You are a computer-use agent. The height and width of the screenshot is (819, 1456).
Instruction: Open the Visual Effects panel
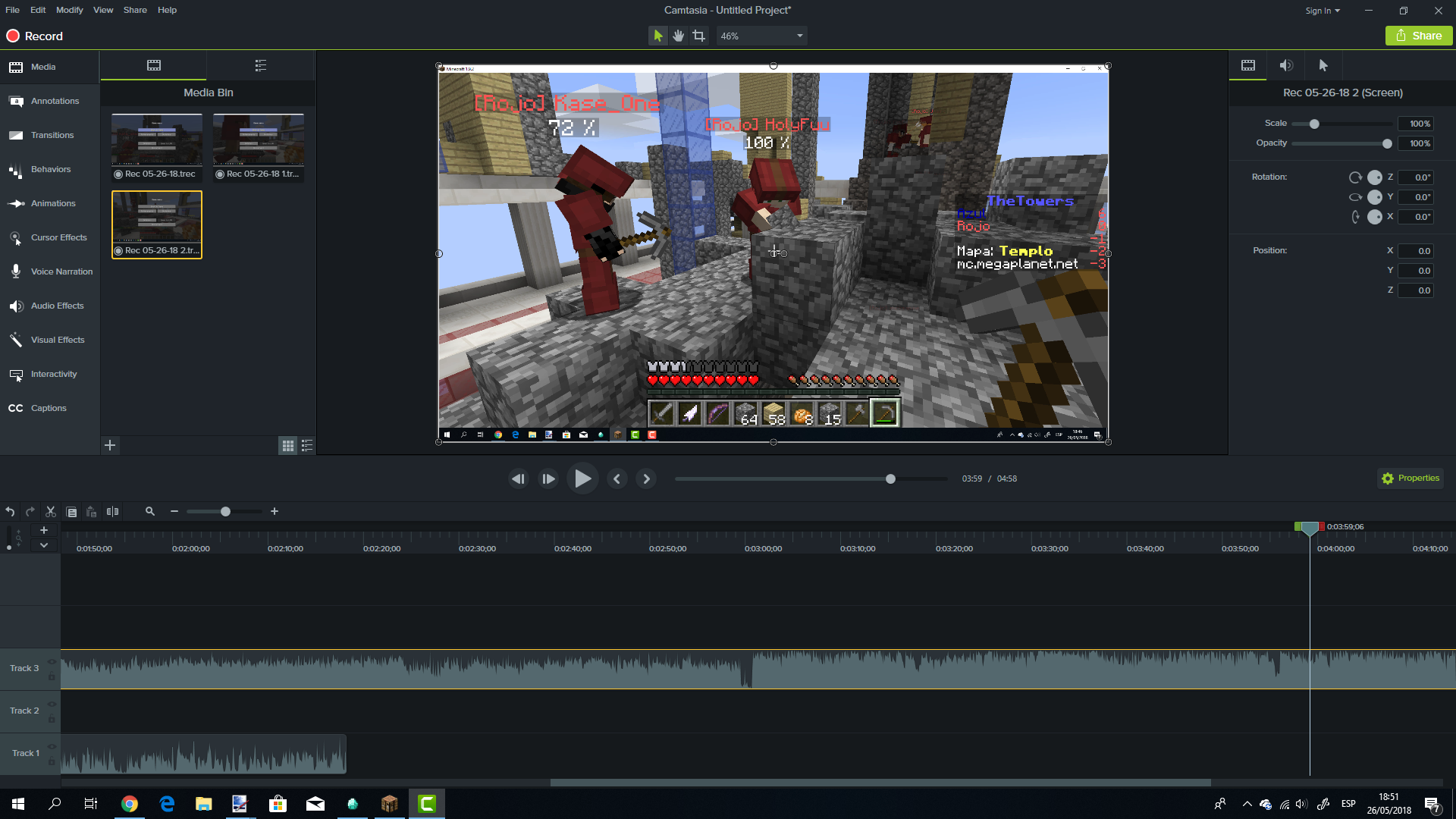click(49, 340)
